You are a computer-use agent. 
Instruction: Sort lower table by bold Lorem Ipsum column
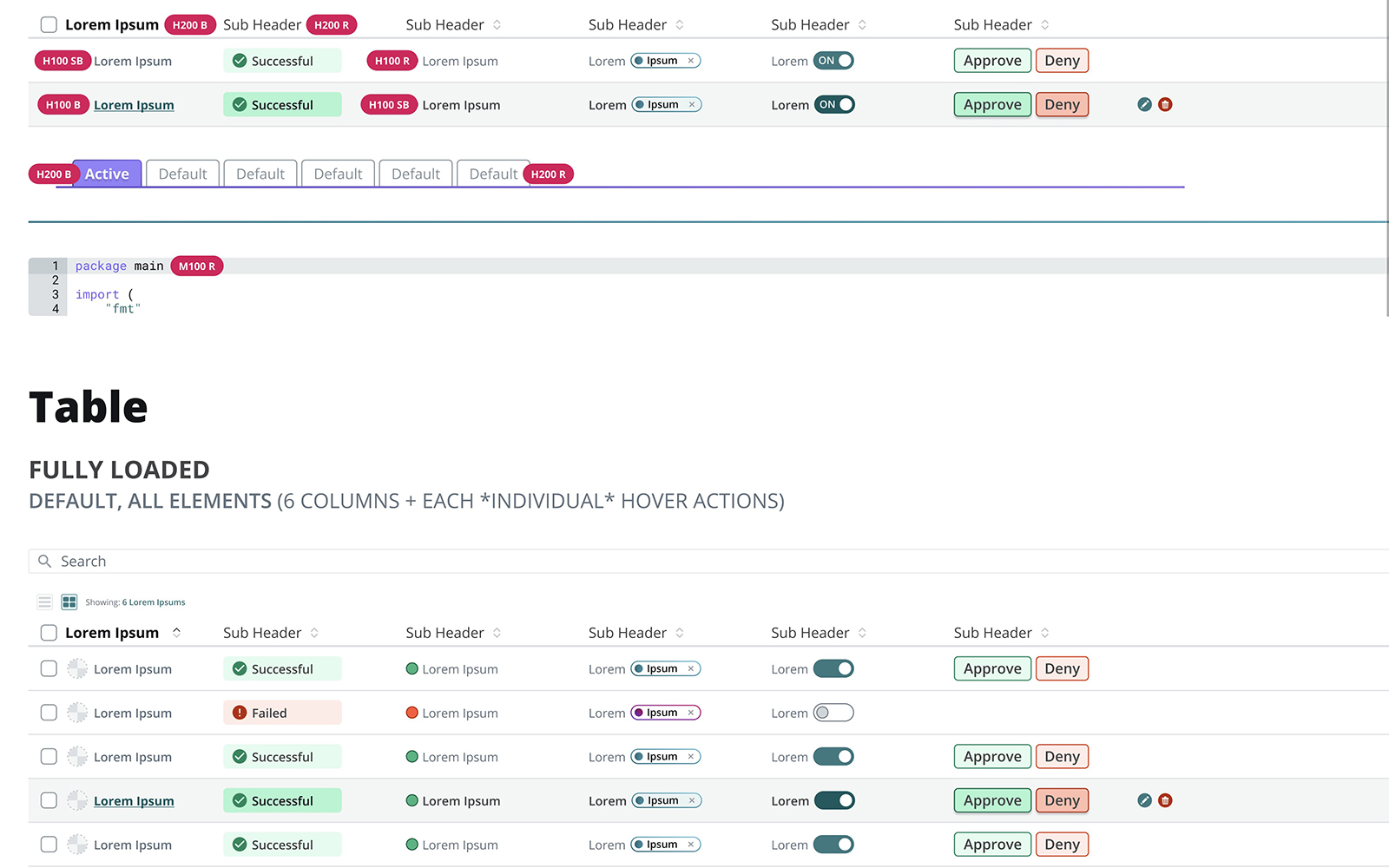(176, 633)
